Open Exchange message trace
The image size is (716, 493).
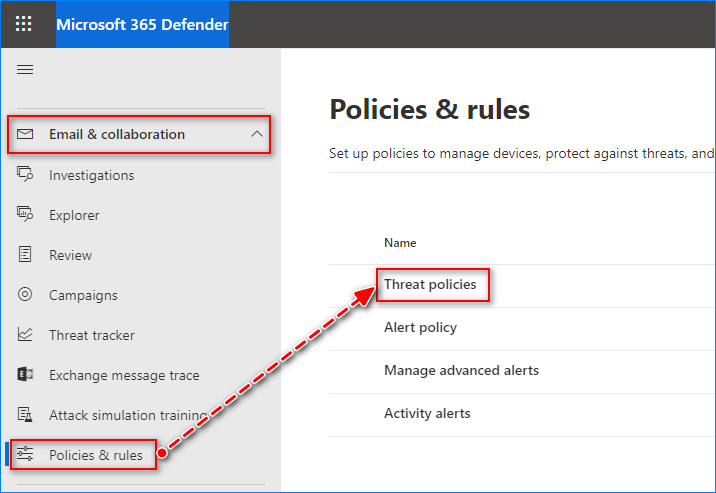pos(124,375)
